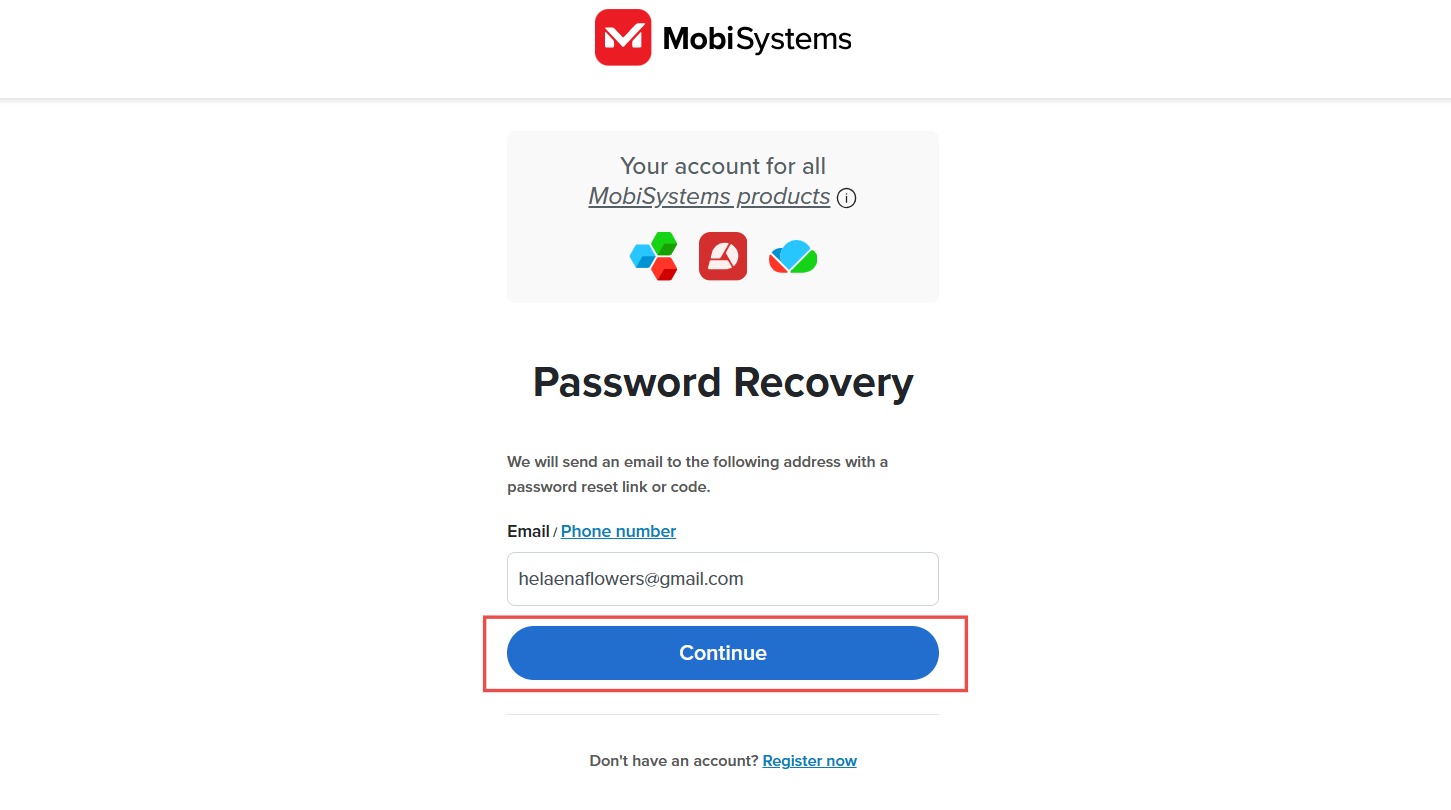
Task: Click the OfficeSuite hexagons product icon
Action: click(x=654, y=256)
